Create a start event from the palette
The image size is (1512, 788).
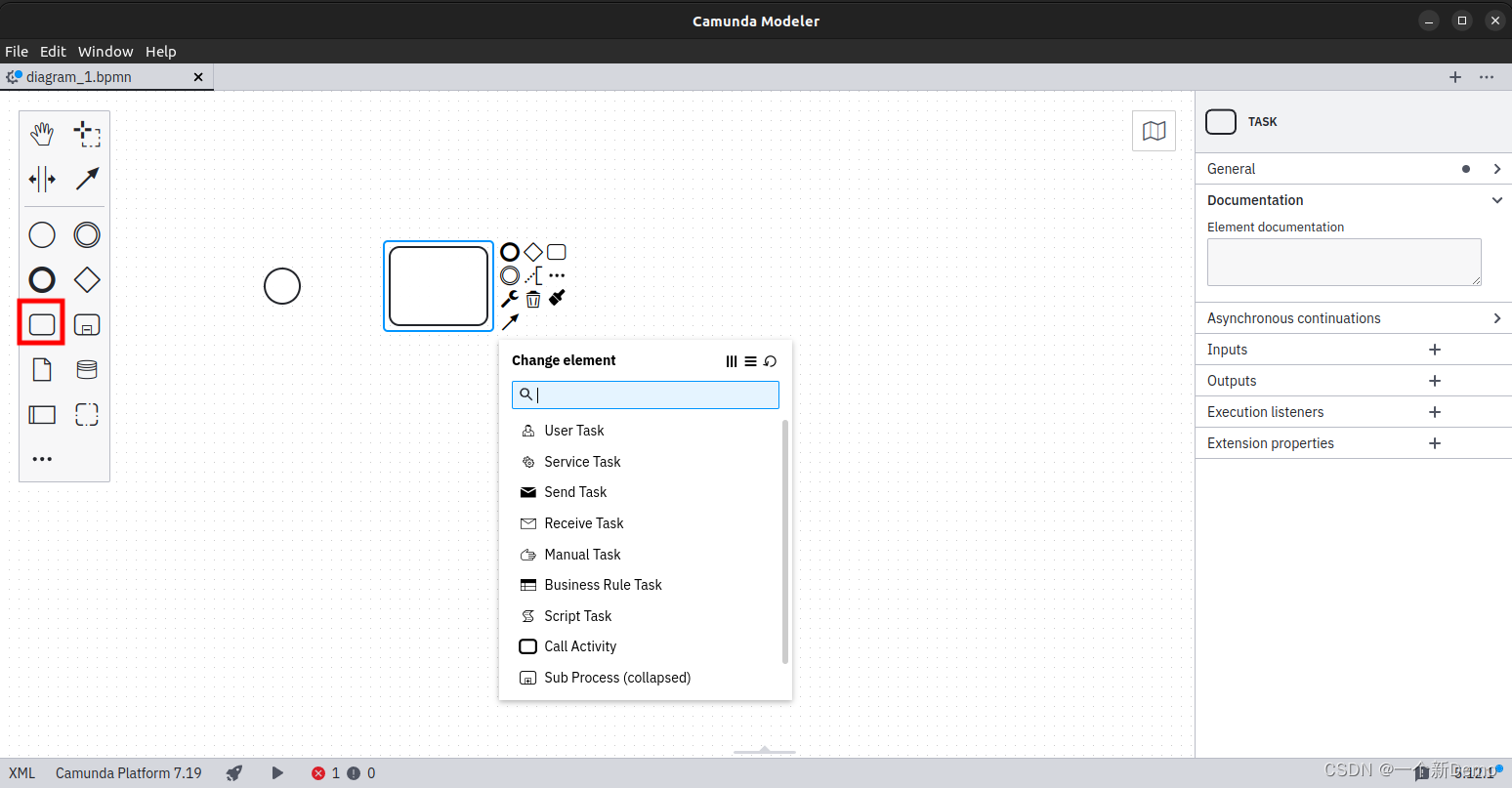click(x=42, y=234)
